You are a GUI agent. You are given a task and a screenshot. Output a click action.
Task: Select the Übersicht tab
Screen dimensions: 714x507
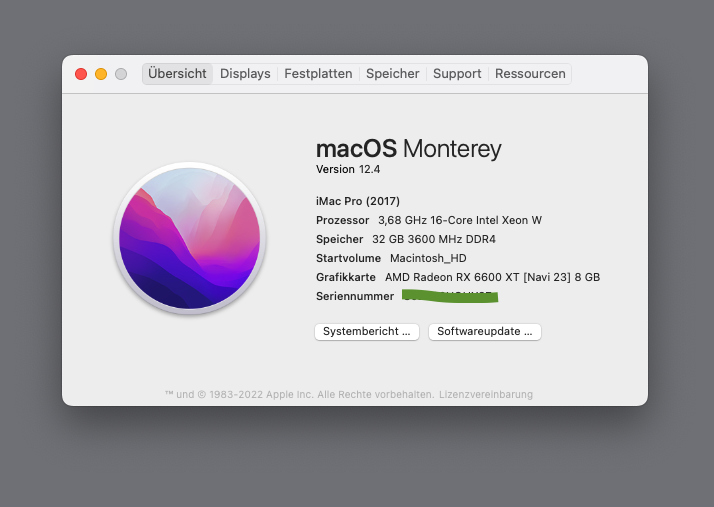(x=177, y=74)
